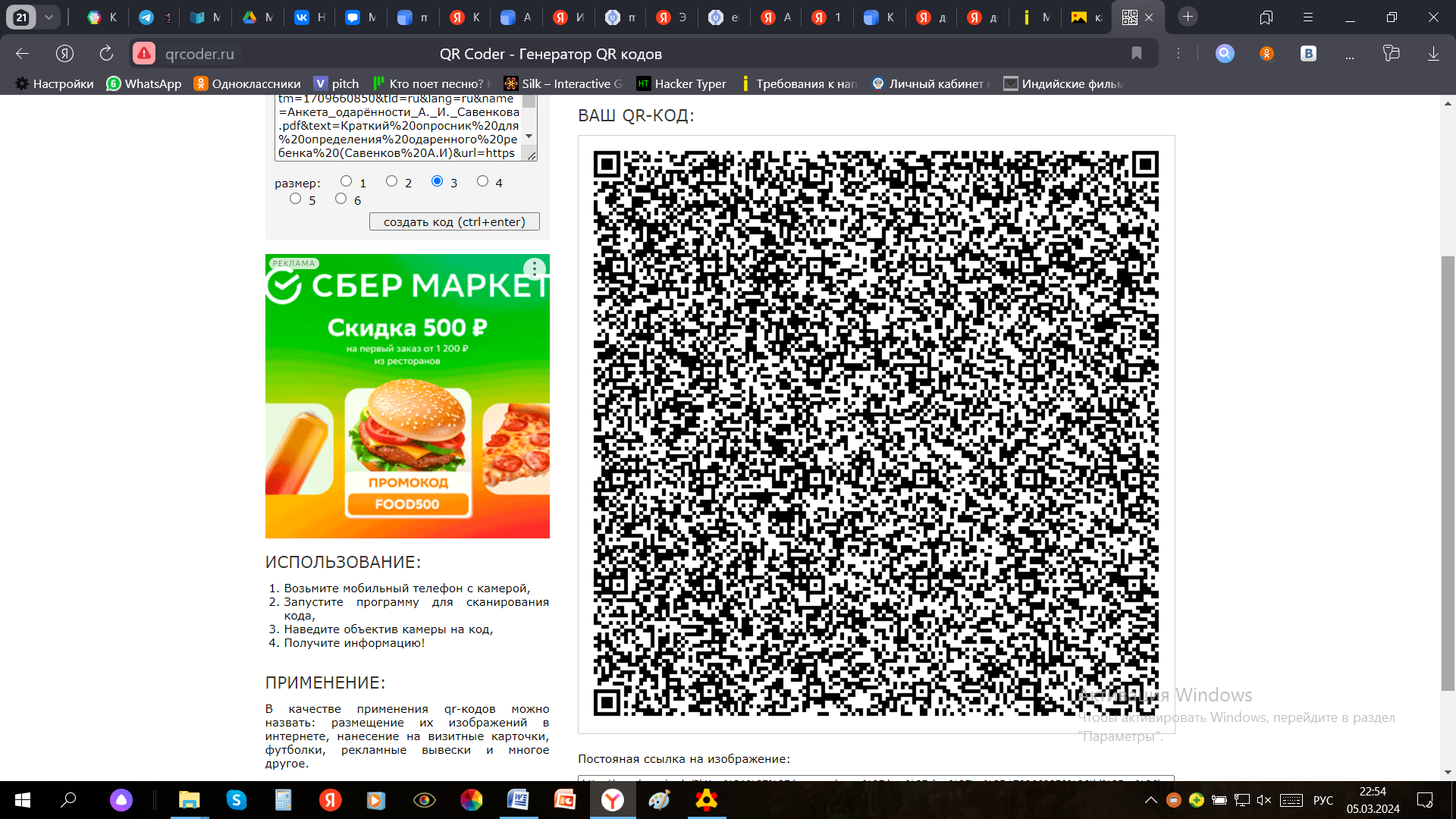Open the clock showing 22:54

coord(1373,800)
